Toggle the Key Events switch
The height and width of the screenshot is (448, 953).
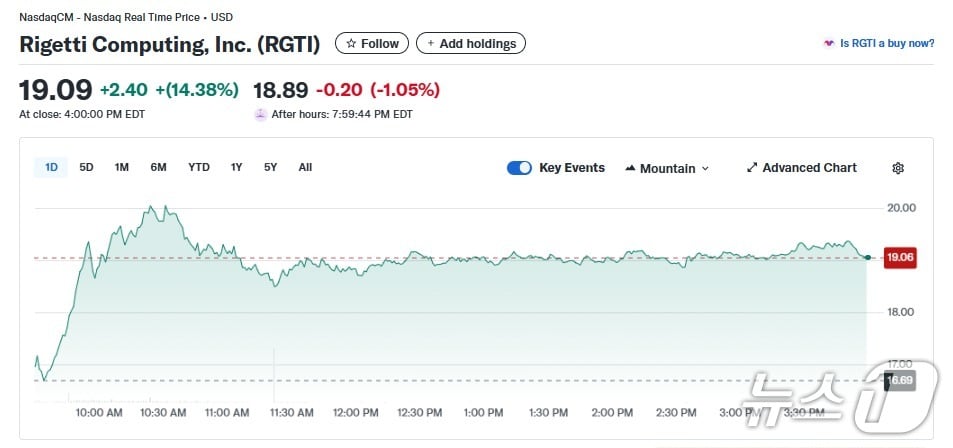click(x=519, y=168)
